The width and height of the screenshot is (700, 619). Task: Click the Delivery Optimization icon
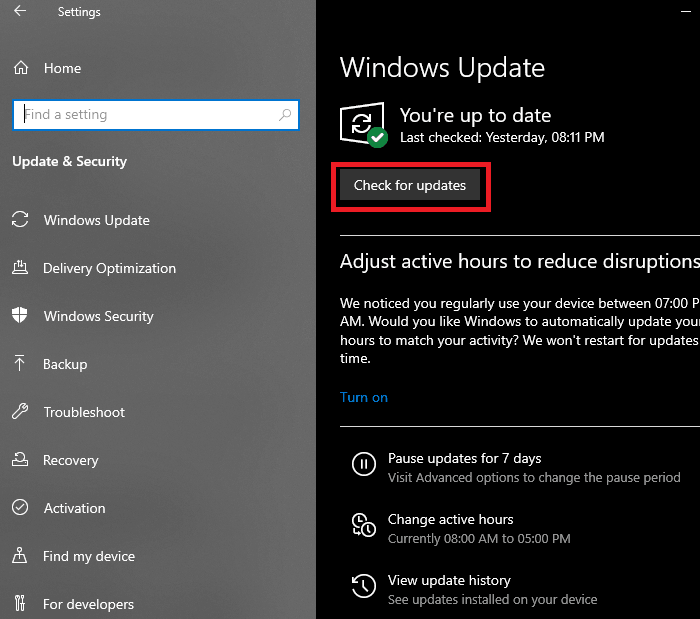[20, 267]
